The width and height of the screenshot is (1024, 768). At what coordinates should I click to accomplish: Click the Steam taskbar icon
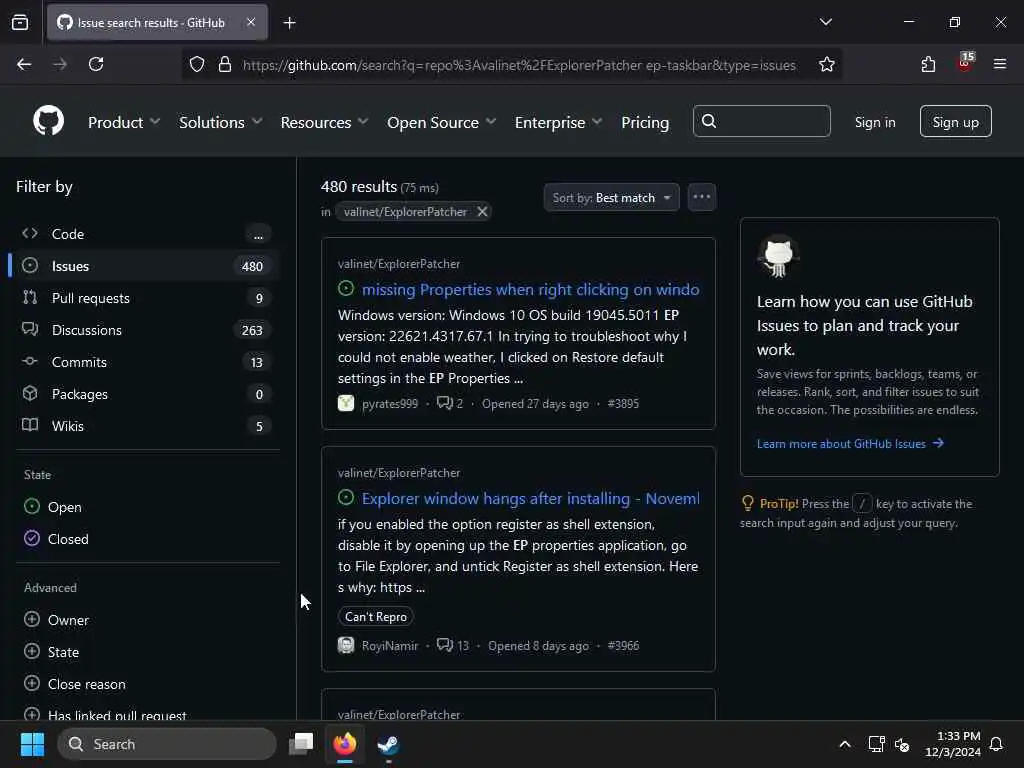[388, 744]
